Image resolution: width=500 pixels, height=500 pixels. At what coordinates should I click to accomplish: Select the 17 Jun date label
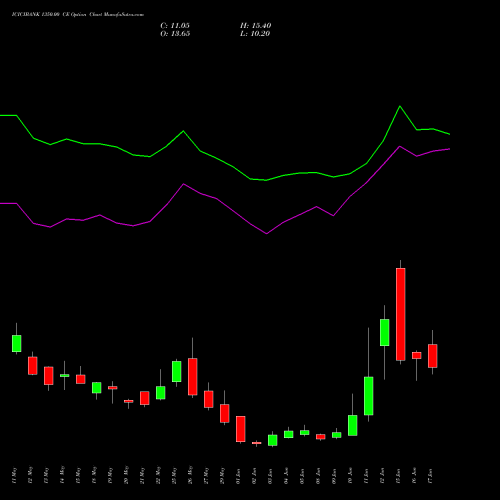point(431,476)
